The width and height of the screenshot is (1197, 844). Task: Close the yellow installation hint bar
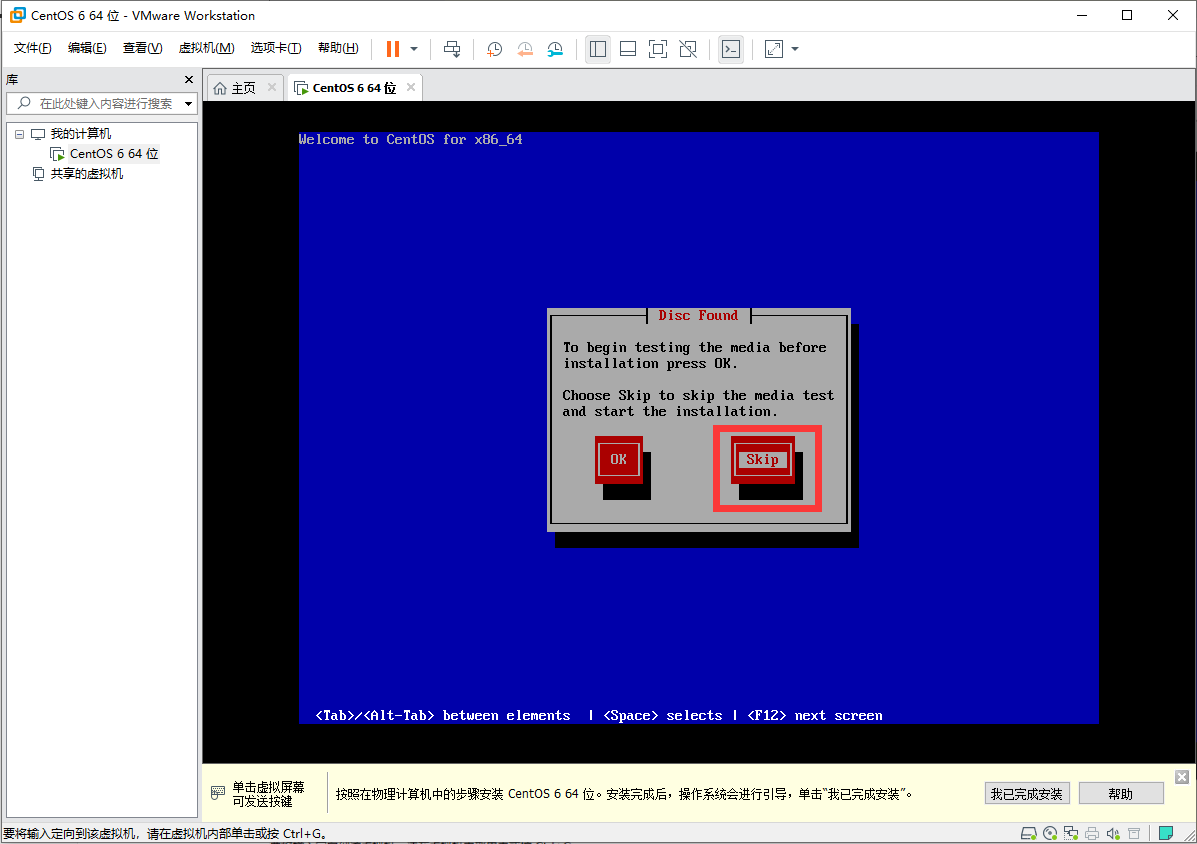pyautogui.click(x=1182, y=777)
